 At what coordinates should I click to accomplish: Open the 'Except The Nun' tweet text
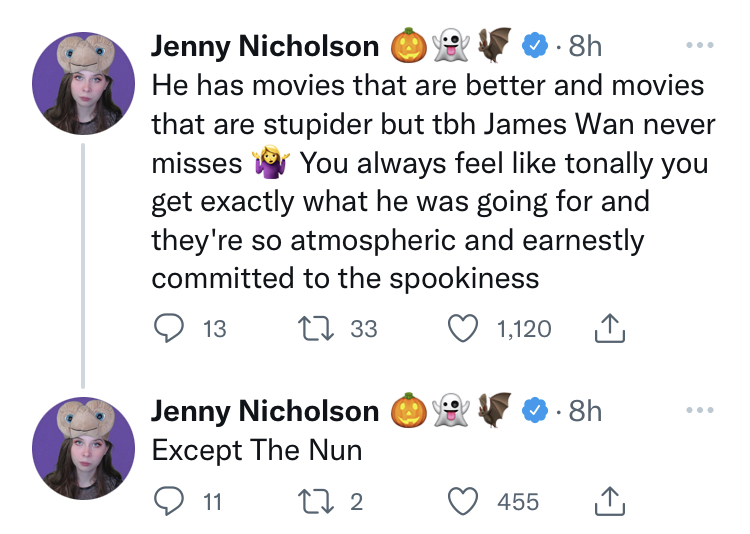[x=256, y=450]
